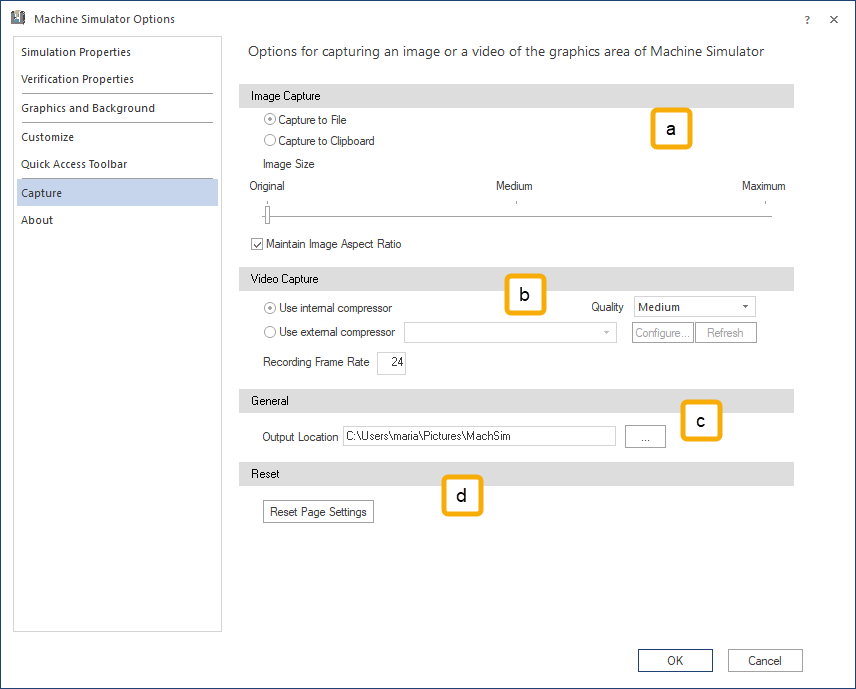Click the Recording Frame Rate field
856x689 pixels.
point(391,362)
